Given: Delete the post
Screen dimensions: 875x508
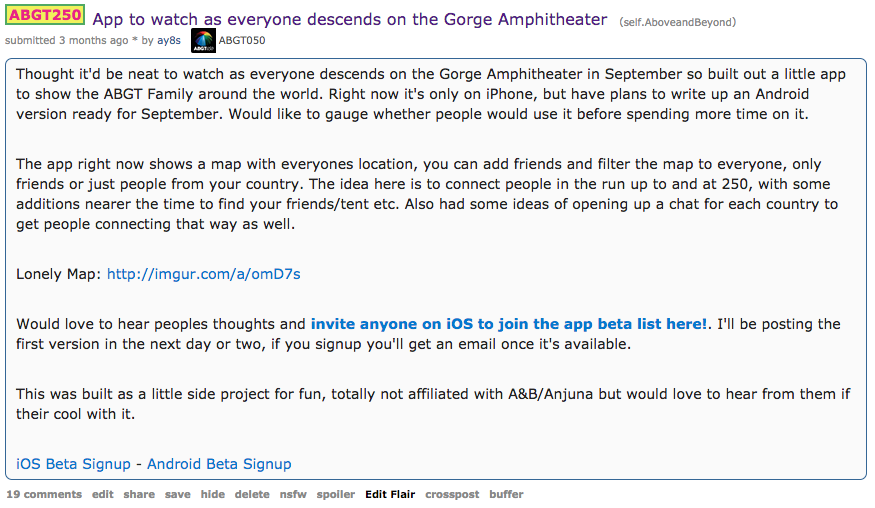Looking at the screenshot, I should (252, 495).
